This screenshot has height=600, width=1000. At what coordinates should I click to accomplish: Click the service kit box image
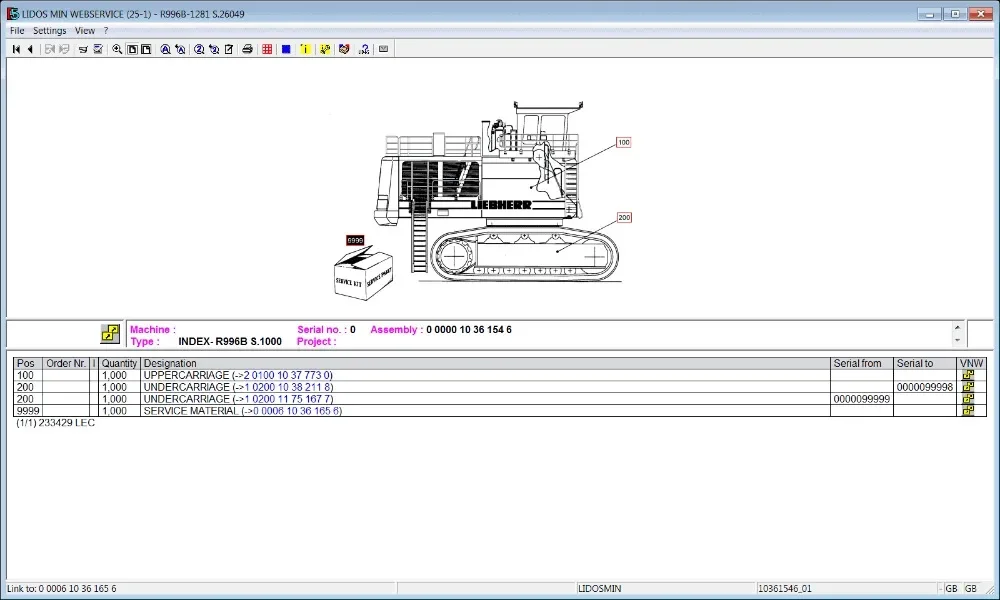point(362,272)
